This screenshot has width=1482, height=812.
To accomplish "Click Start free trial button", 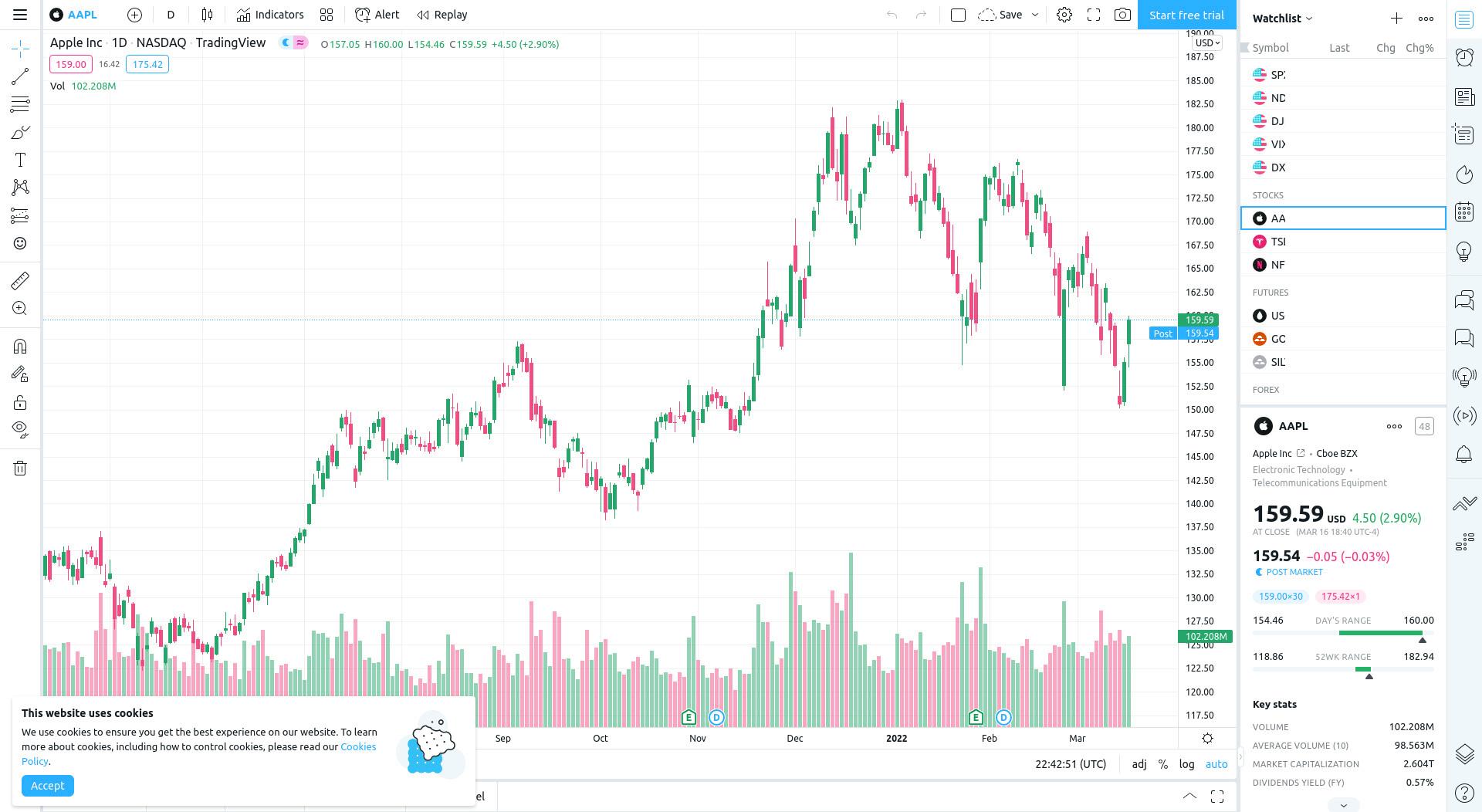I will 1186,15.
